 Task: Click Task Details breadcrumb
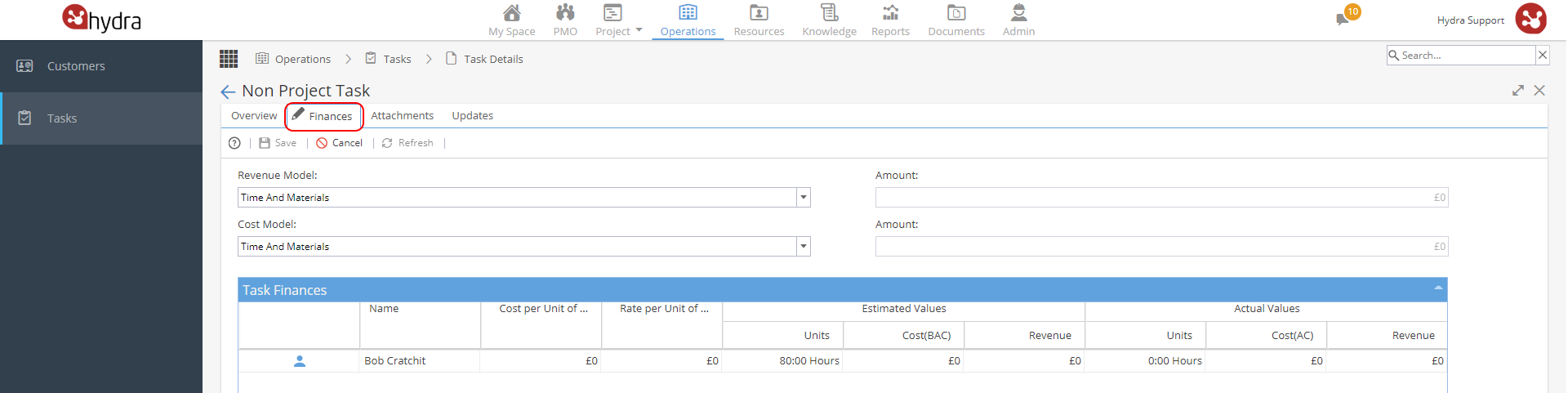484,59
